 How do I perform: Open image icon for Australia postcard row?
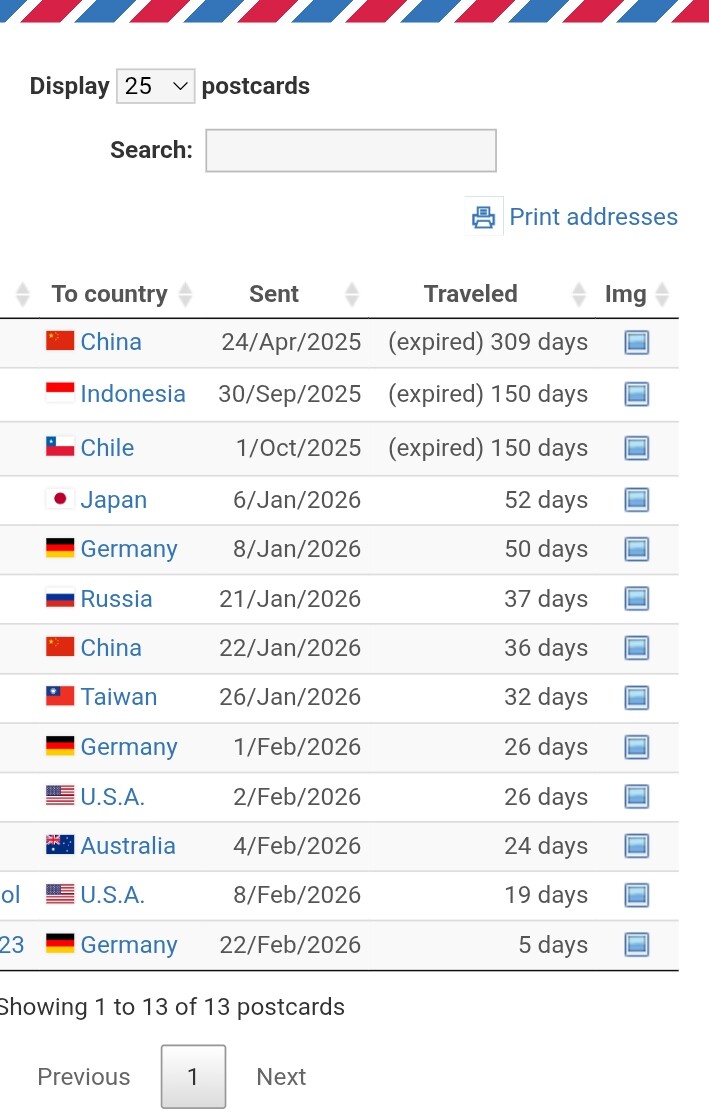pos(637,846)
